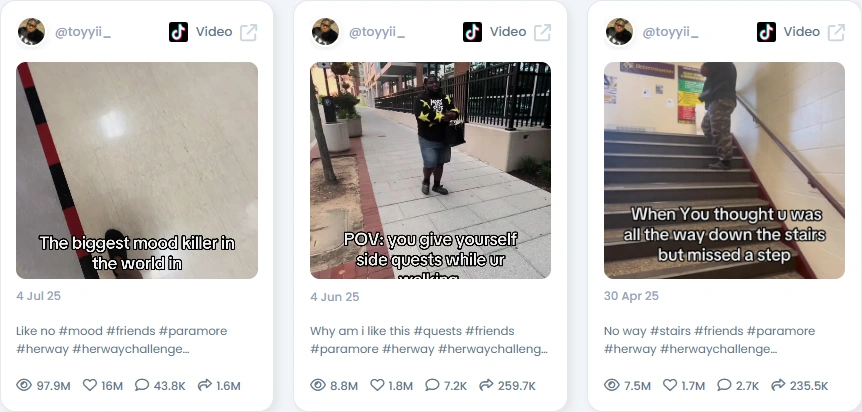The height and width of the screenshot is (412, 862).
Task: Click TikTok logo on the mood killer card
Action: coord(178,32)
